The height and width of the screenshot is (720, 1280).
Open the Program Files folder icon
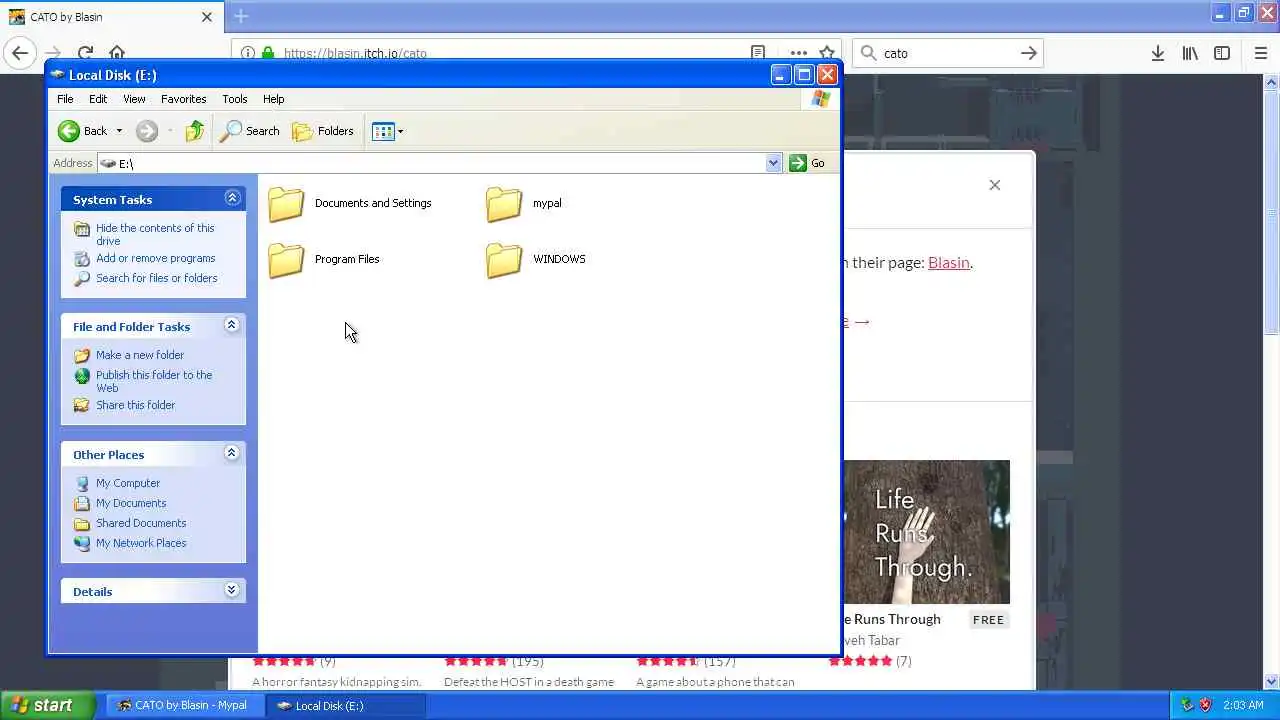point(286,260)
